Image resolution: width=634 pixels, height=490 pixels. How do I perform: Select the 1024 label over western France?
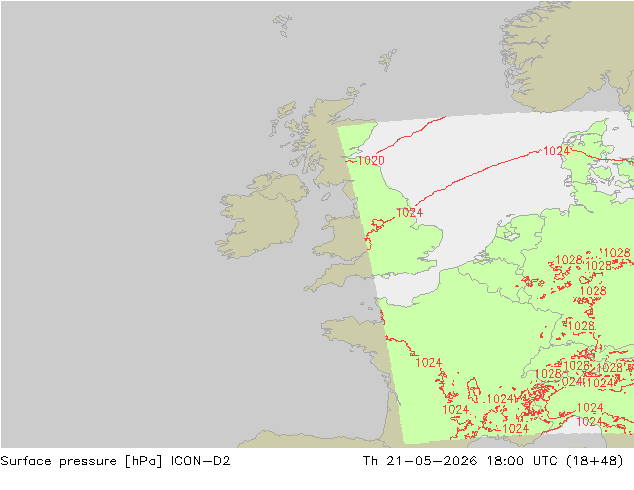pyautogui.click(x=429, y=363)
